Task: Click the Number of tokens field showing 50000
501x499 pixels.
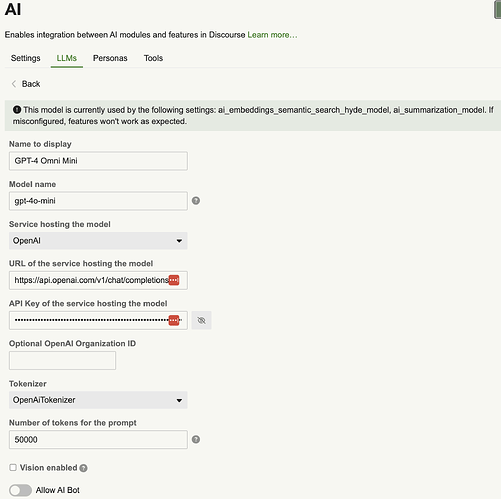Action: (98, 440)
